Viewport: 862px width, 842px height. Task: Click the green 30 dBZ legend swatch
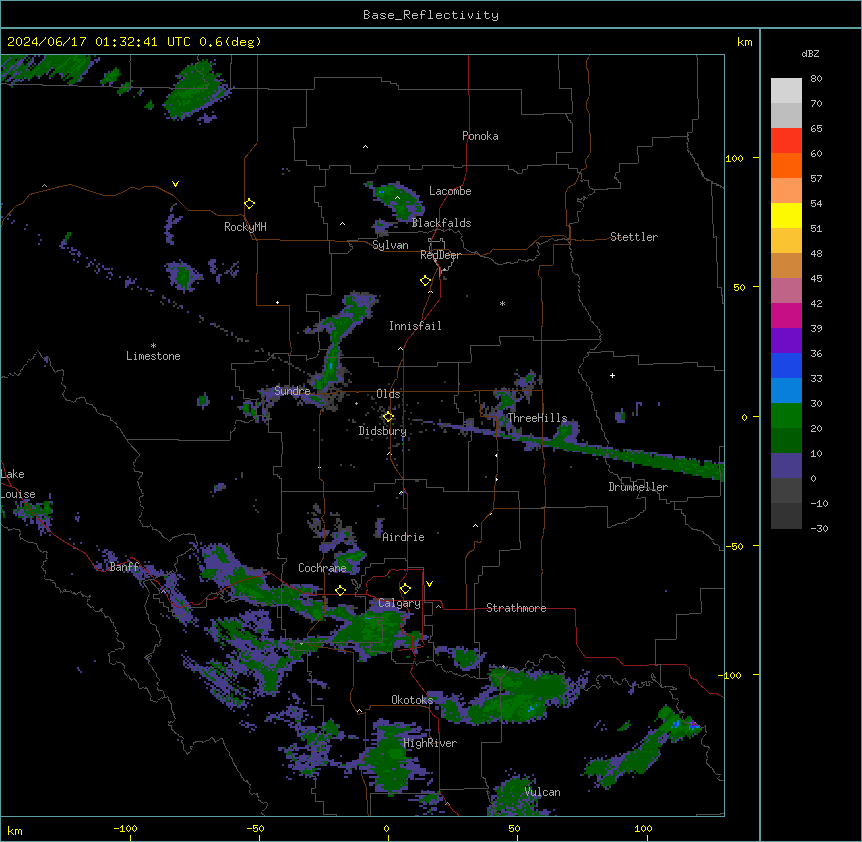[x=786, y=416]
